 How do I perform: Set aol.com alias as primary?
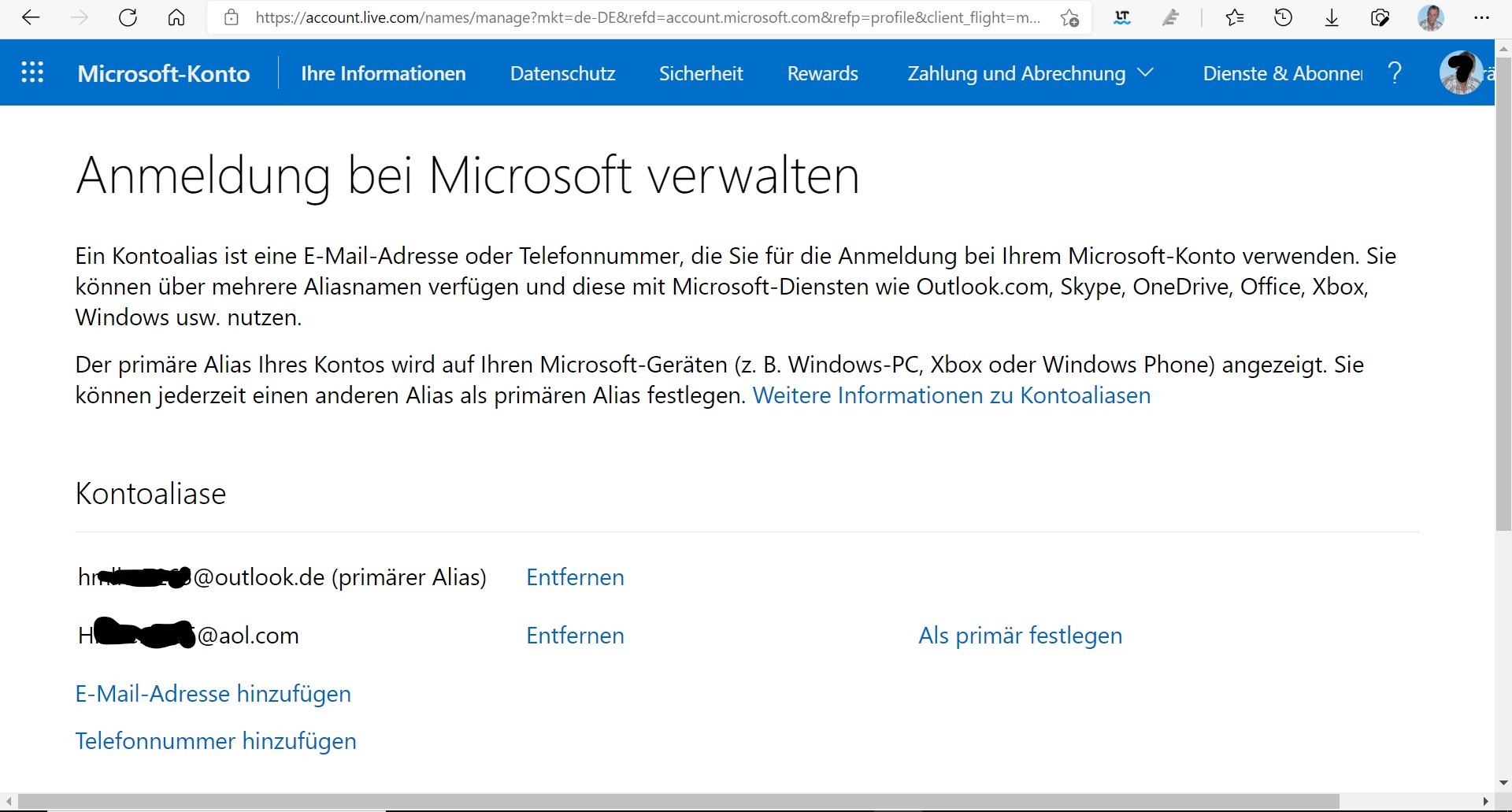click(x=1020, y=636)
